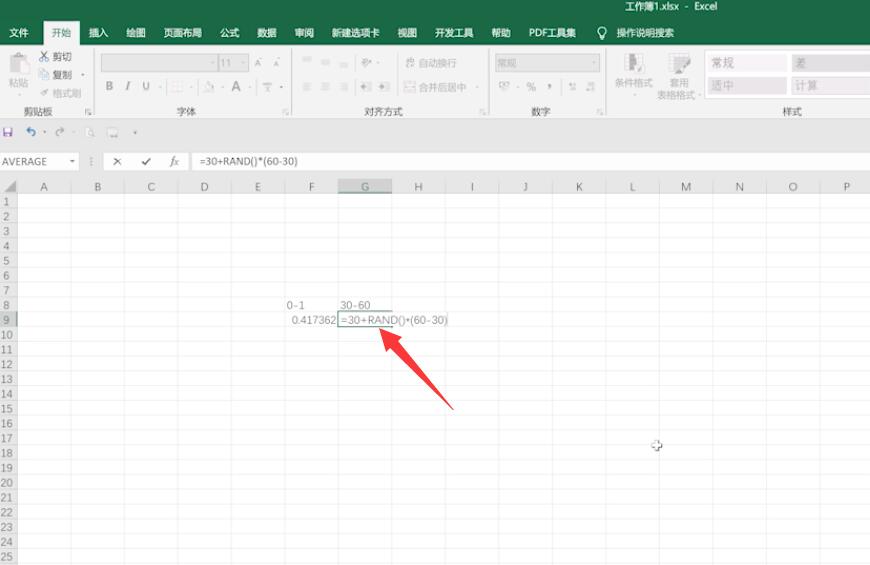Toggle Underline formatting
870x565 pixels.
(x=146, y=86)
